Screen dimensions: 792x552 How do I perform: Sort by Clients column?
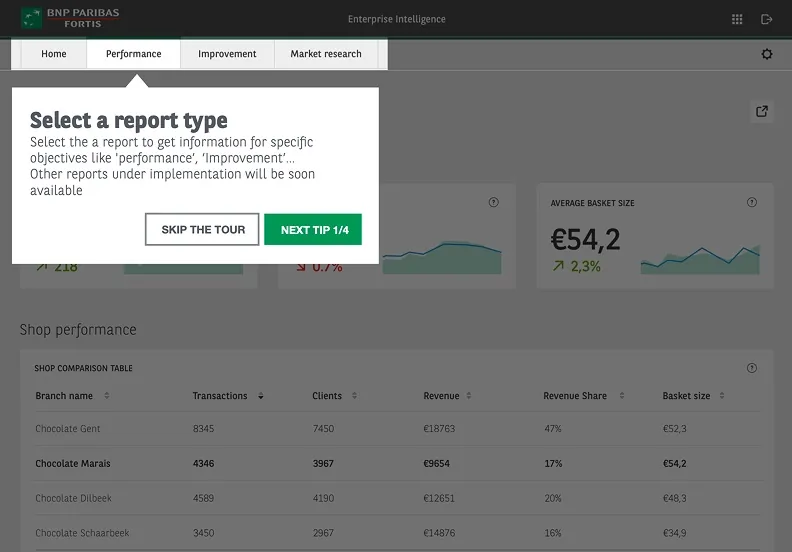[354, 395]
